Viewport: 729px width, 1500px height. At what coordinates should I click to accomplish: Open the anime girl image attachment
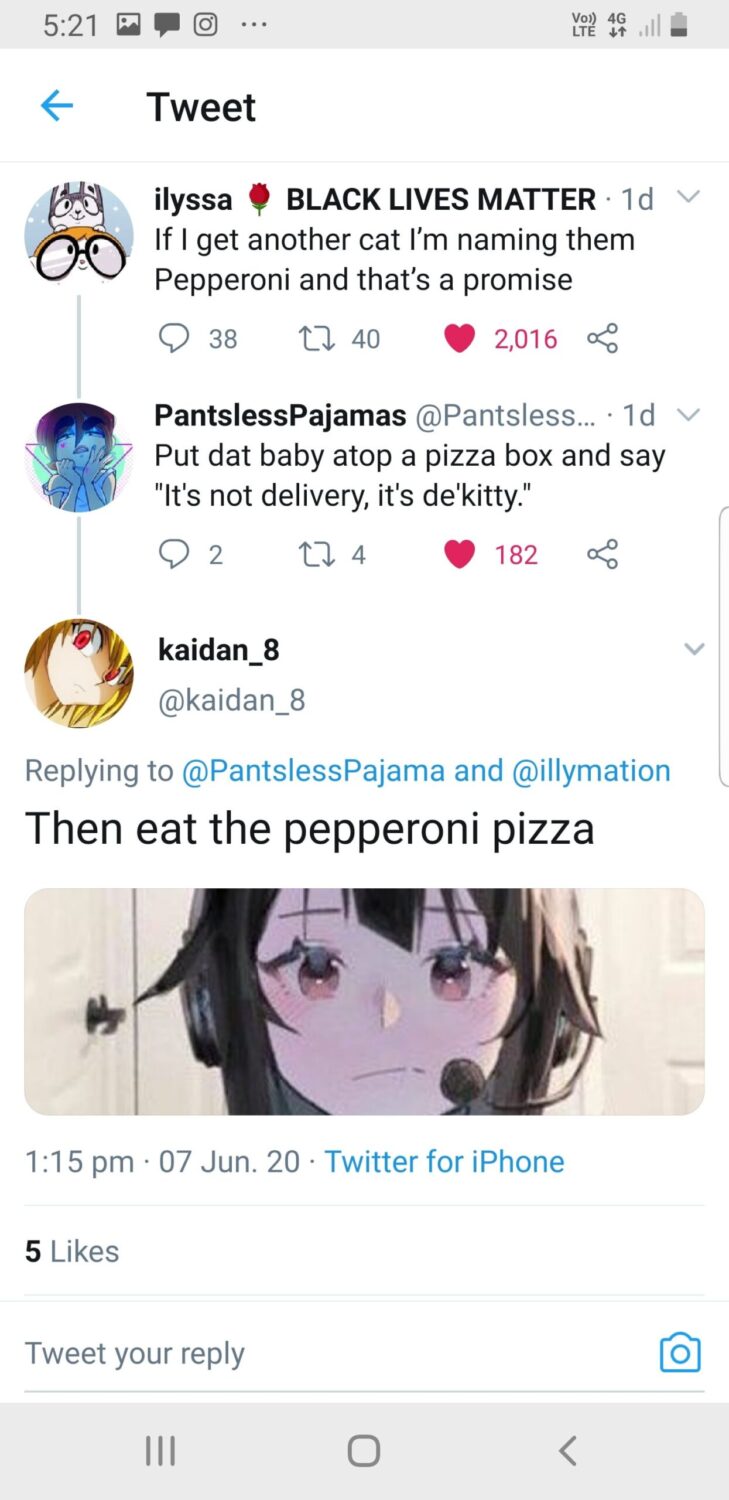click(x=364, y=1001)
